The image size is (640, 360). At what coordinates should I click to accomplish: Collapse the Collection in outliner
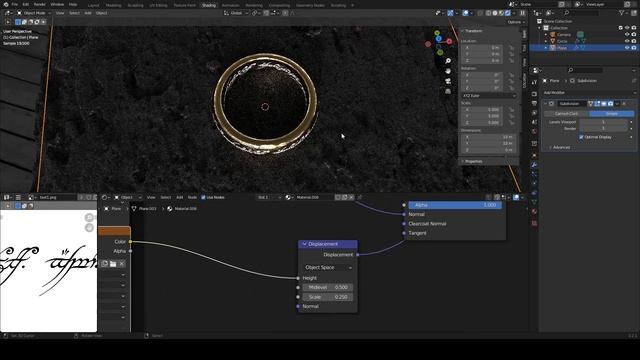point(540,28)
